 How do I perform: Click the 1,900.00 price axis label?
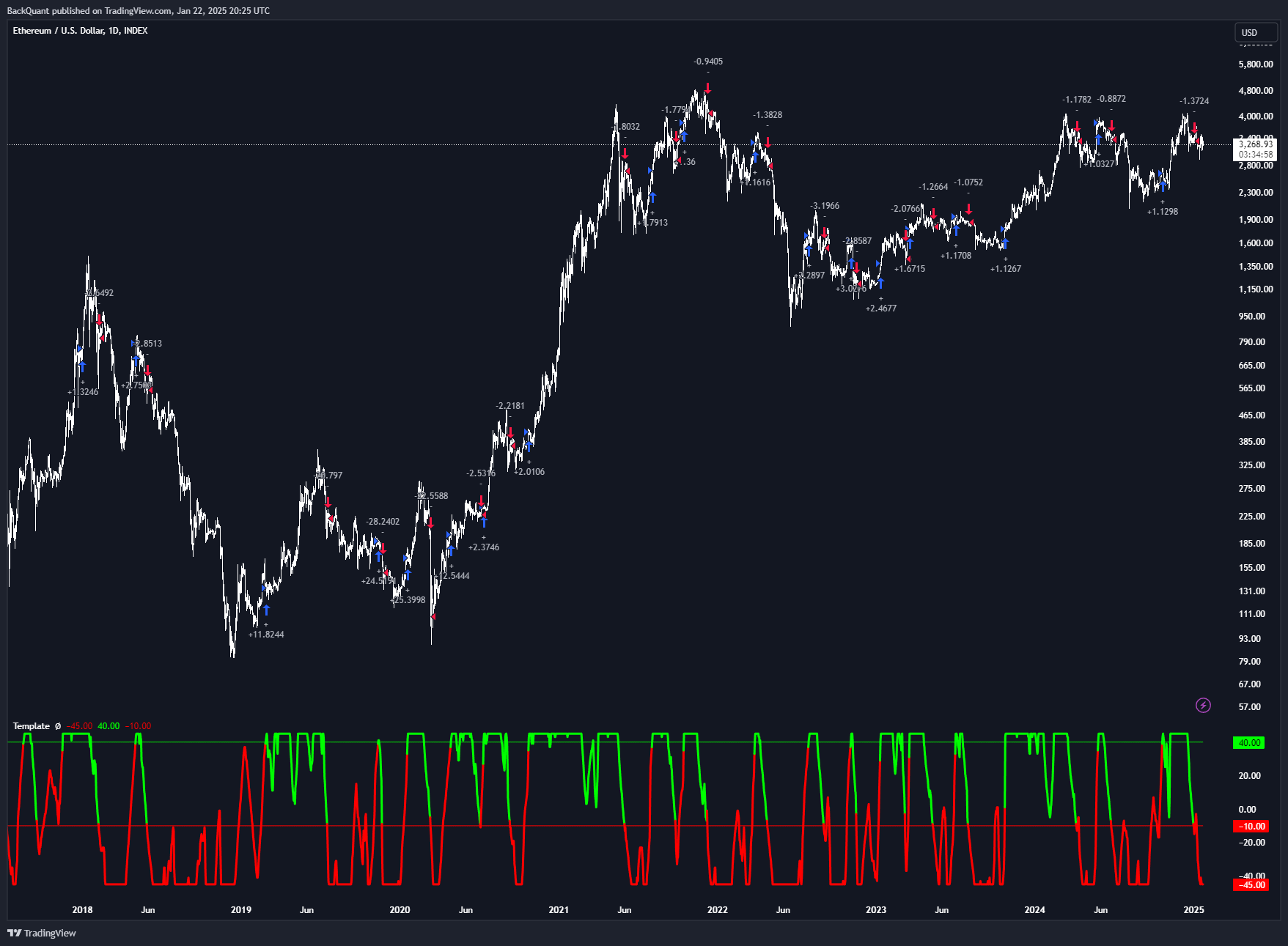1256,220
